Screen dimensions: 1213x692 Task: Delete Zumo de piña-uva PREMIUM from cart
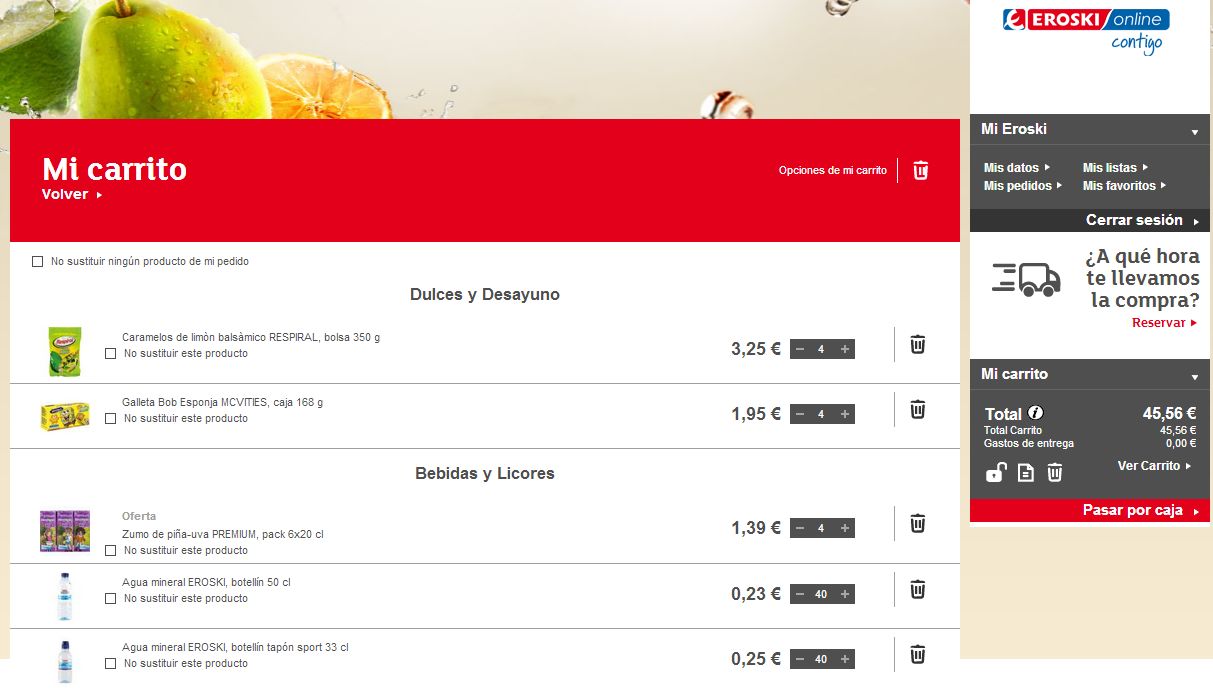tap(918, 523)
